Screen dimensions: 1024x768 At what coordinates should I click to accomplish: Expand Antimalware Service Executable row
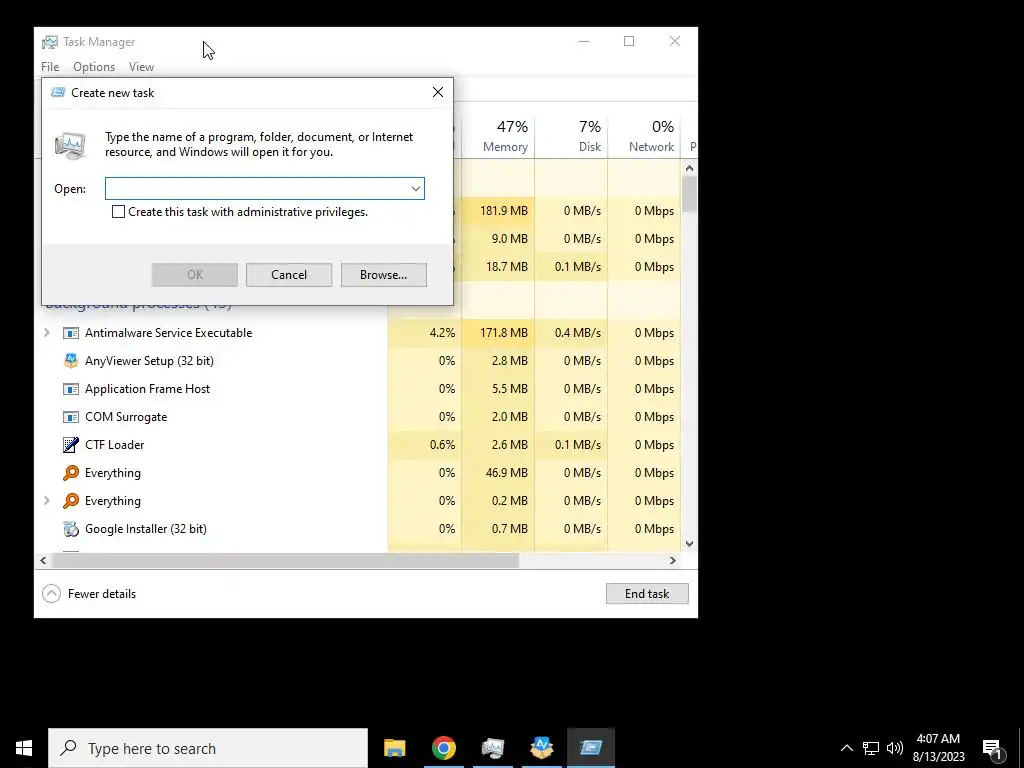point(46,333)
